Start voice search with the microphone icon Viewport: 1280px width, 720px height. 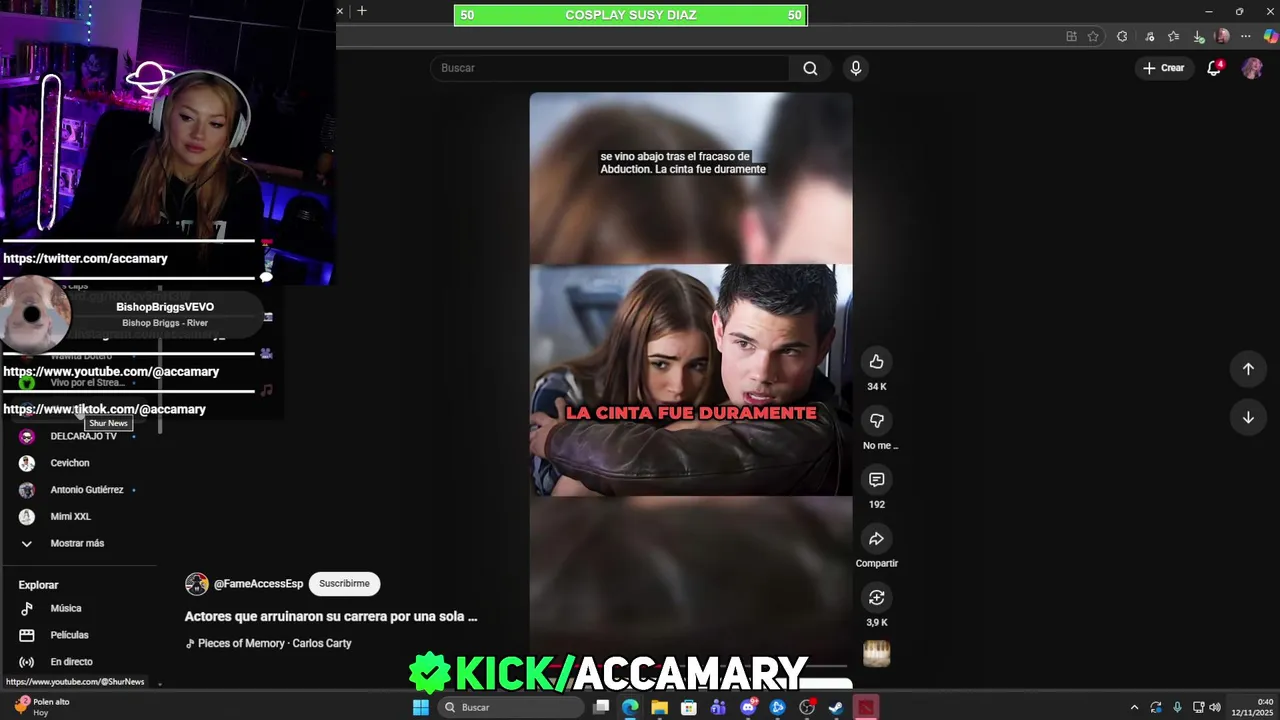(855, 68)
